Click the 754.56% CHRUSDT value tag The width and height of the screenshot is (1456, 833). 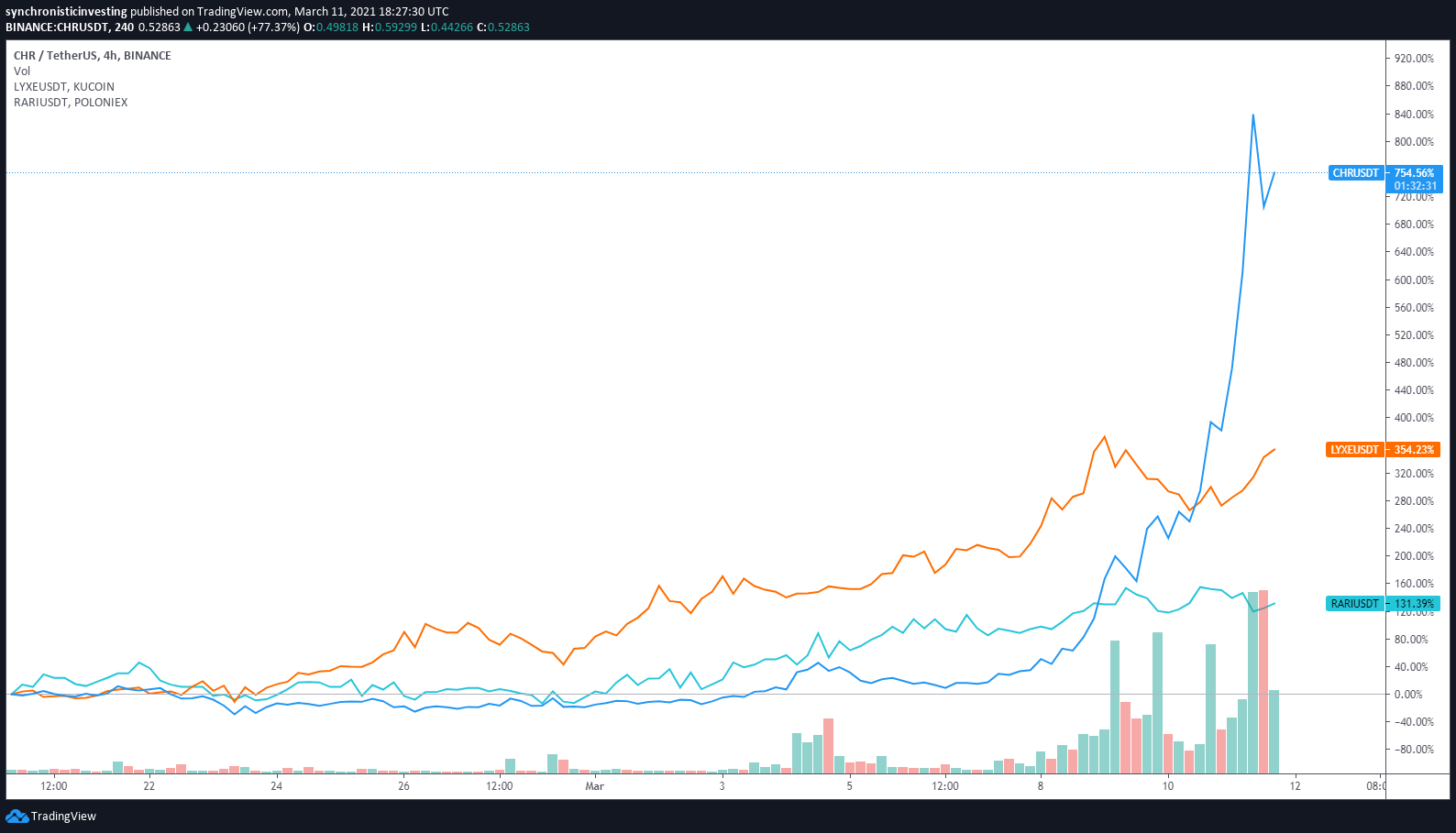tap(1414, 173)
